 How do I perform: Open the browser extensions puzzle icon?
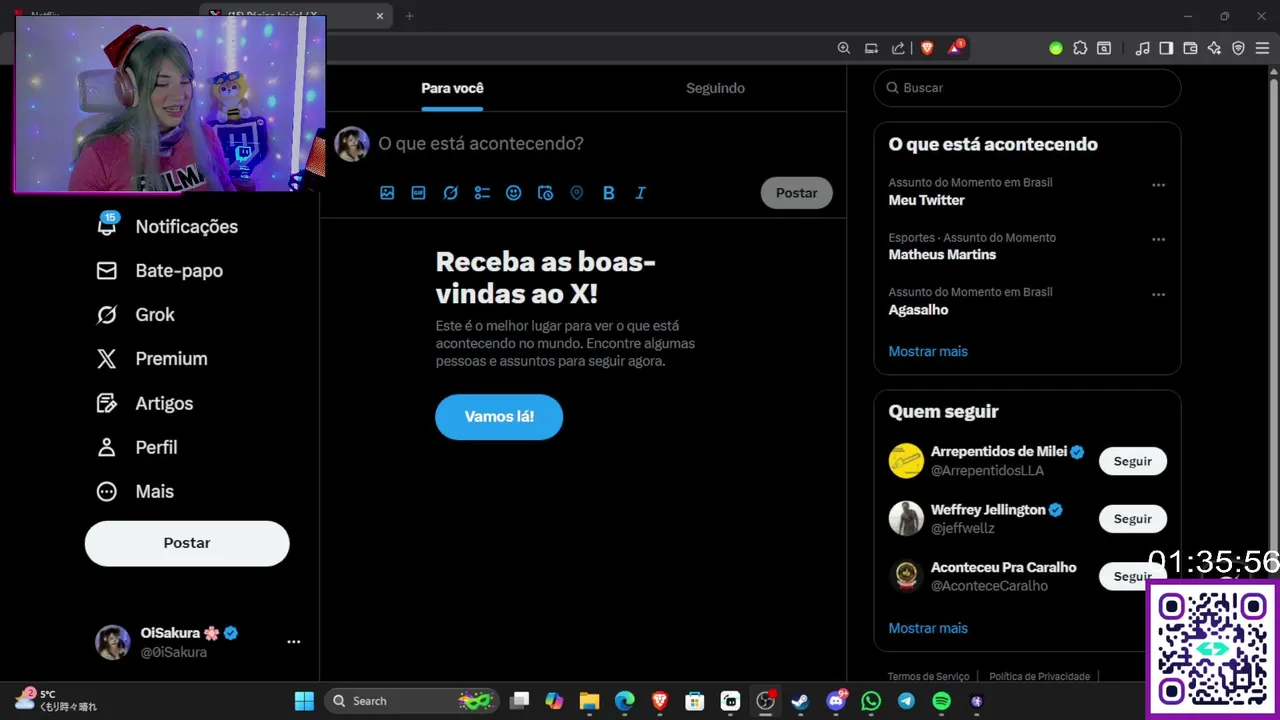click(x=1080, y=48)
